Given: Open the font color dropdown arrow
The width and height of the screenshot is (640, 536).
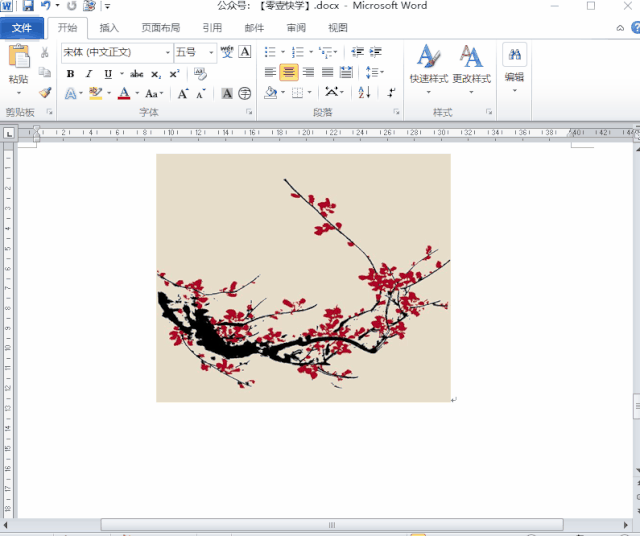Looking at the screenshot, I should point(137,93).
